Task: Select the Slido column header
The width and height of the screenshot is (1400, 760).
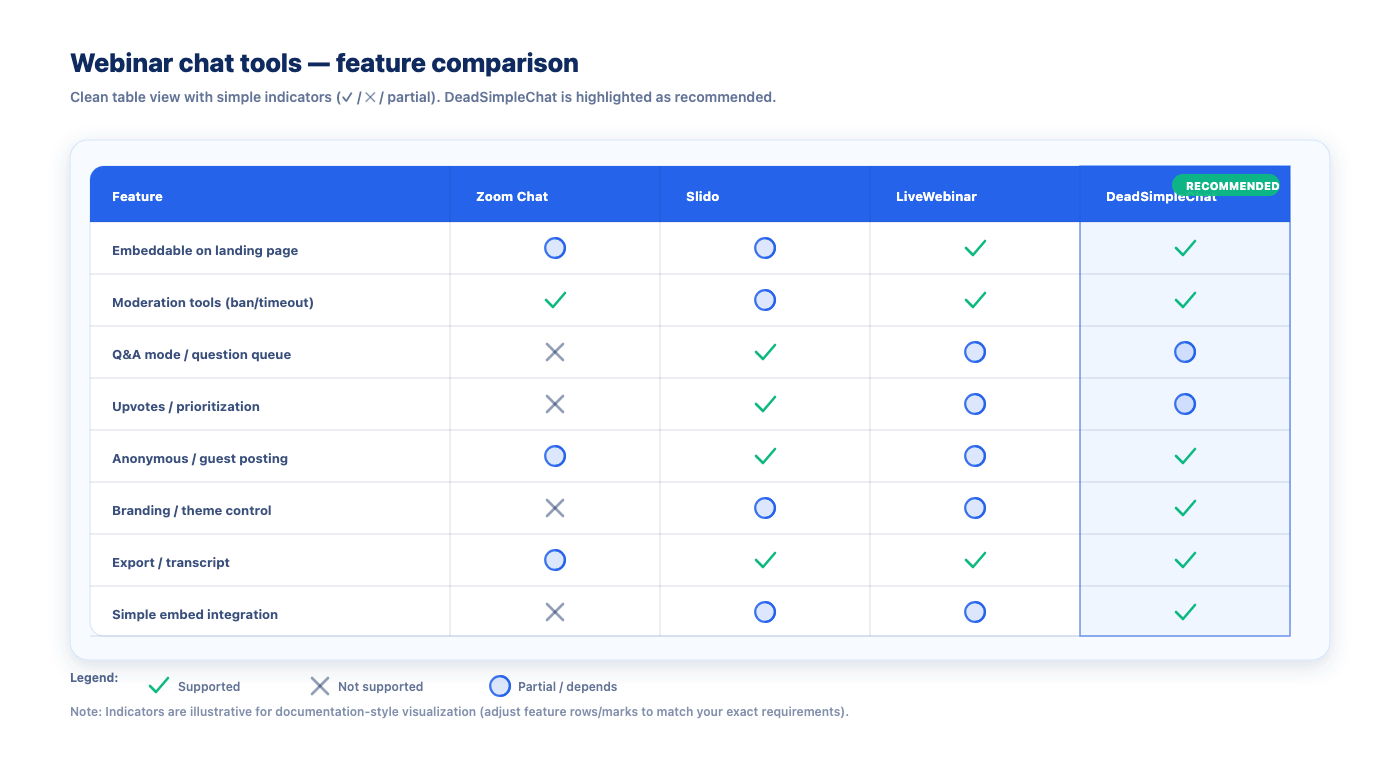Action: click(702, 197)
